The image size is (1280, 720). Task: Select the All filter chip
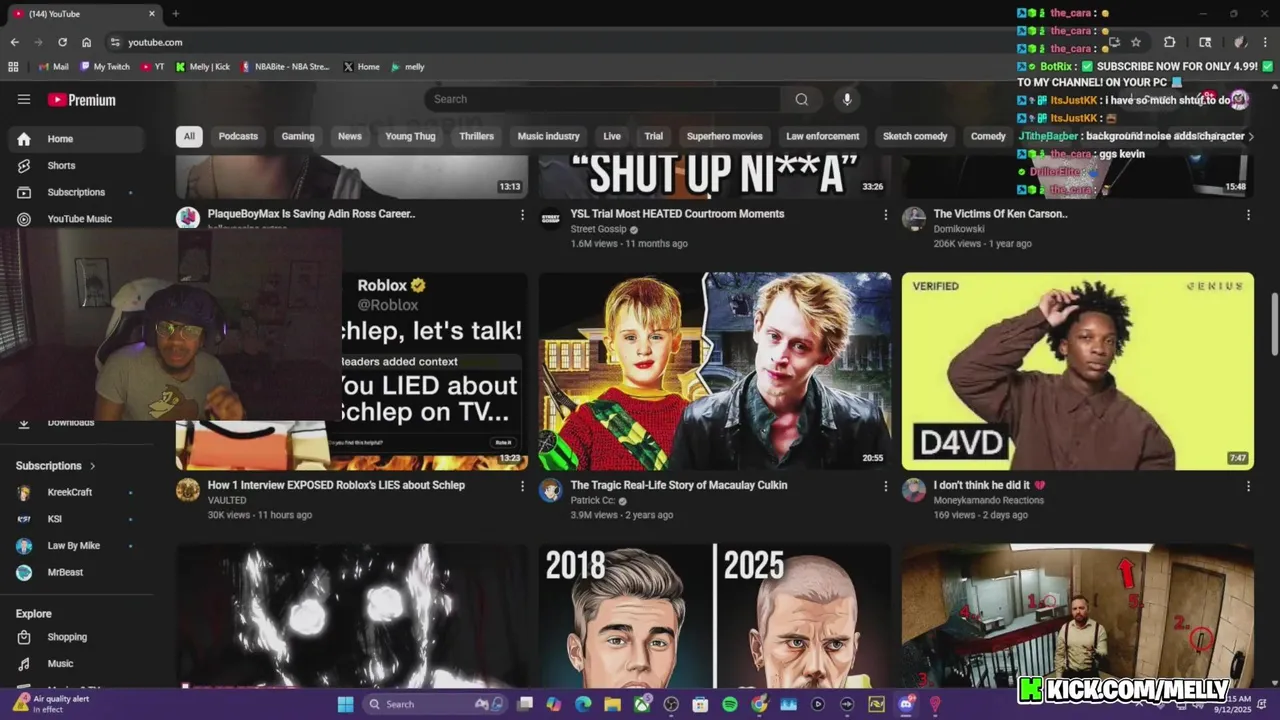point(189,136)
